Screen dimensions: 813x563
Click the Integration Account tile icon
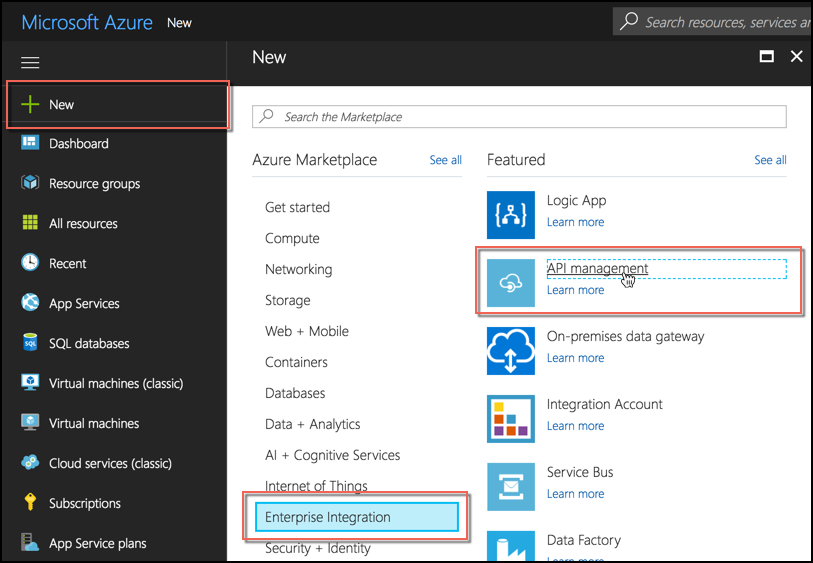pyautogui.click(x=511, y=419)
